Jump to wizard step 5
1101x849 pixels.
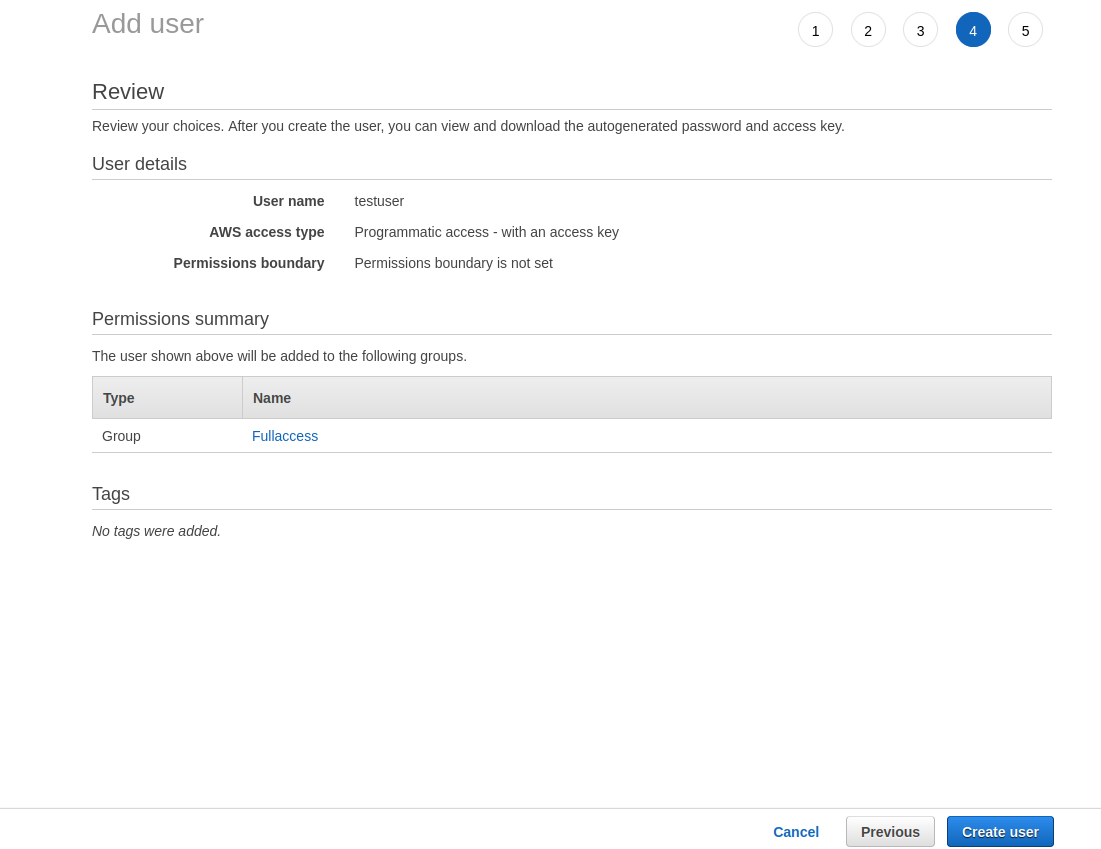tap(1025, 30)
